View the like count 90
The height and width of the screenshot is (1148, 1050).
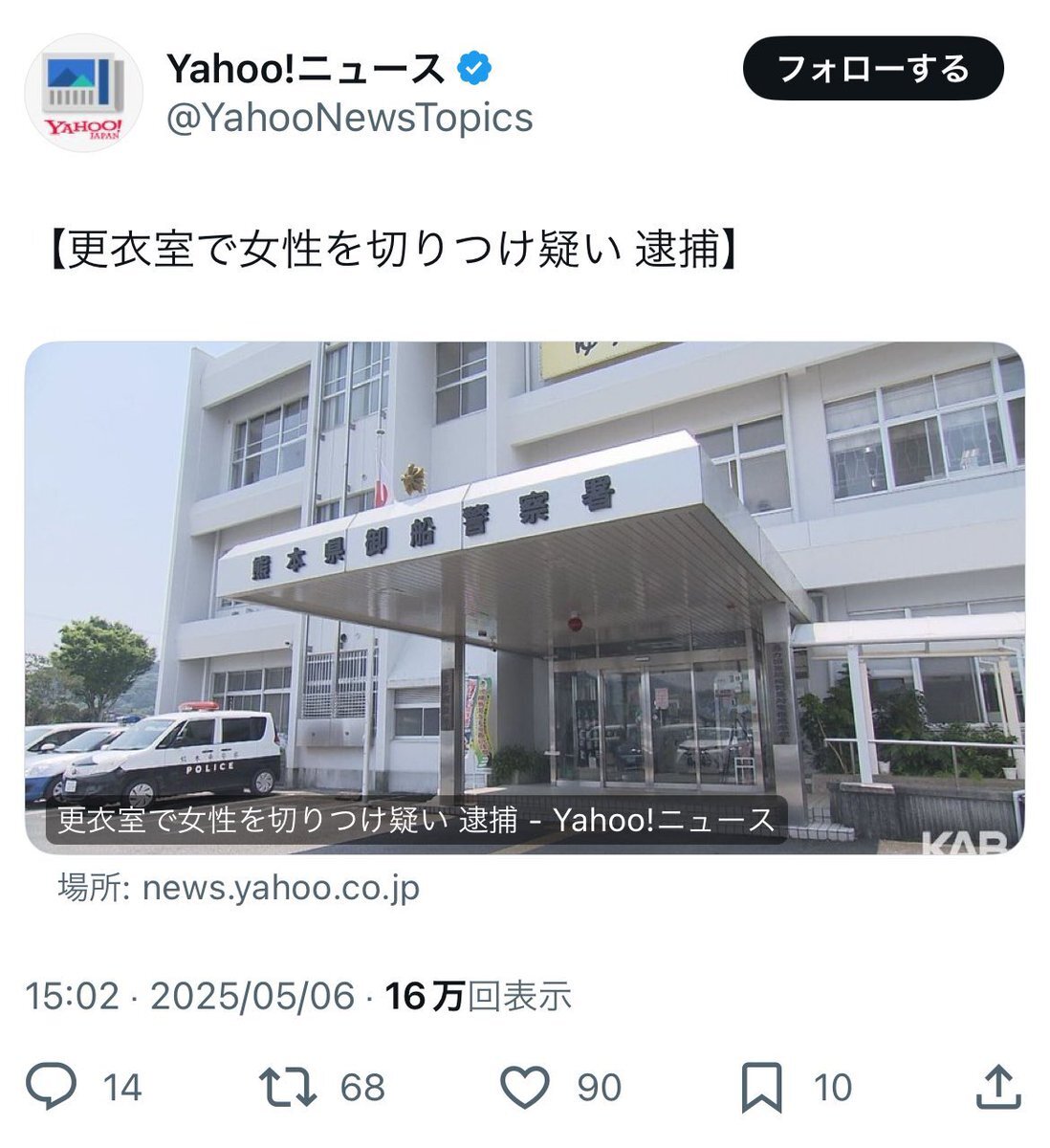(599, 1088)
